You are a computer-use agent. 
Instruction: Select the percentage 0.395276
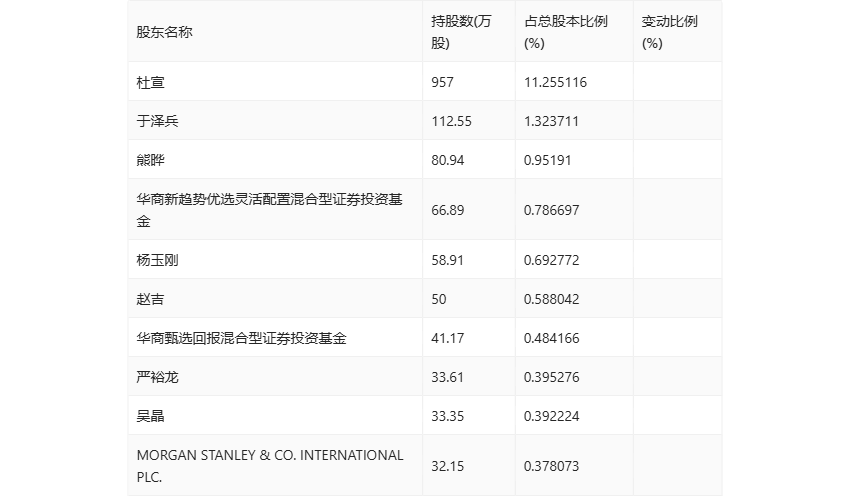551,377
